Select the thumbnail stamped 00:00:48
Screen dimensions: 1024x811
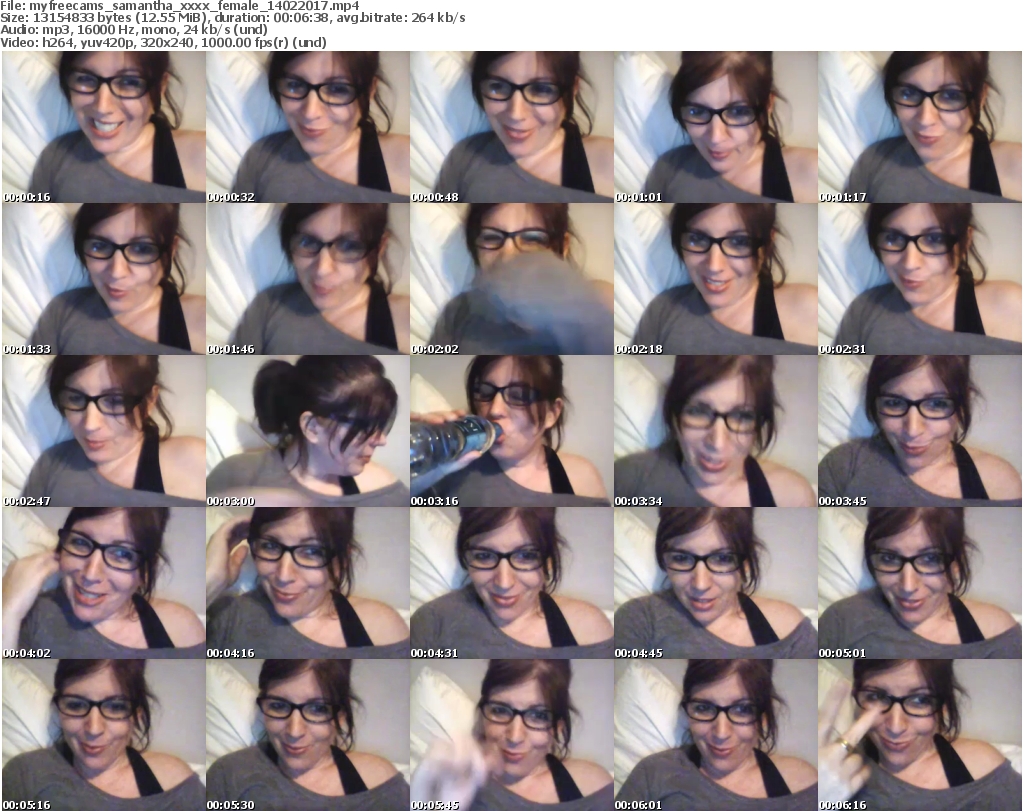511,127
